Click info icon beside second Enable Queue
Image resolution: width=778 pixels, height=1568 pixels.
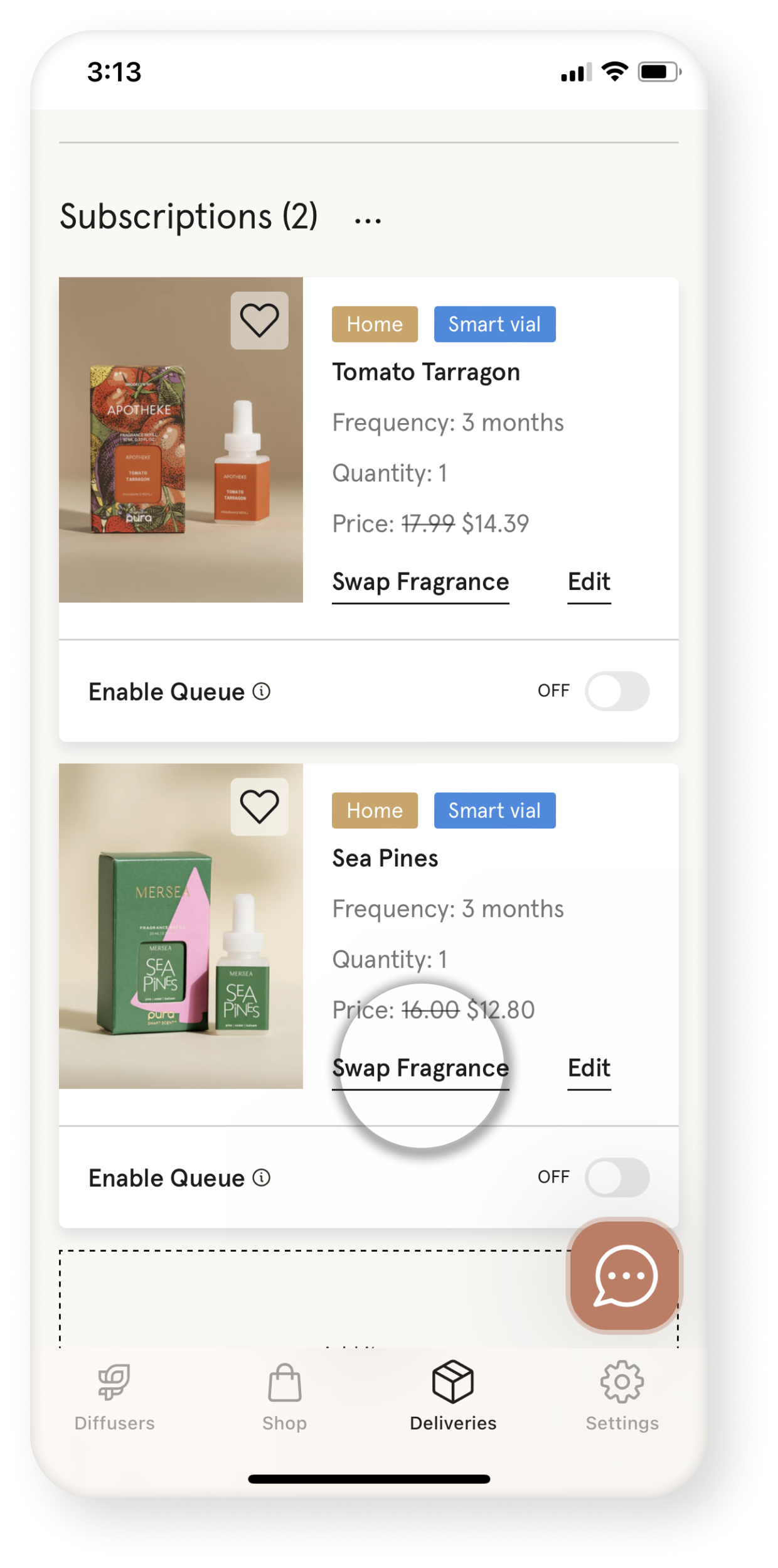tap(262, 1178)
